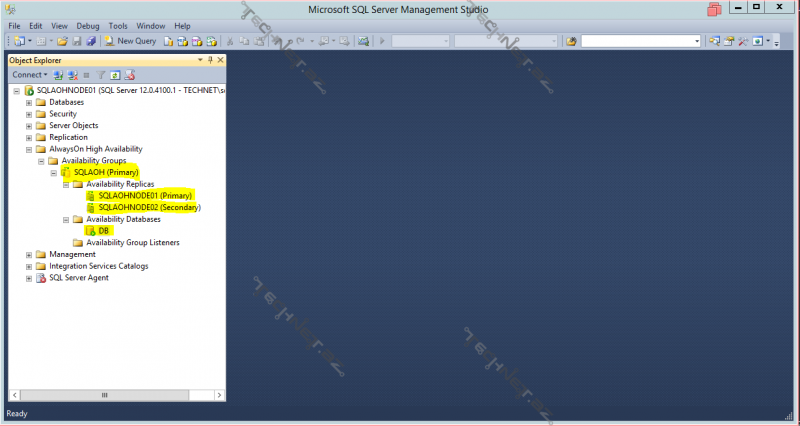800x426 pixels.
Task: Open the Tools menu
Action: [117, 25]
